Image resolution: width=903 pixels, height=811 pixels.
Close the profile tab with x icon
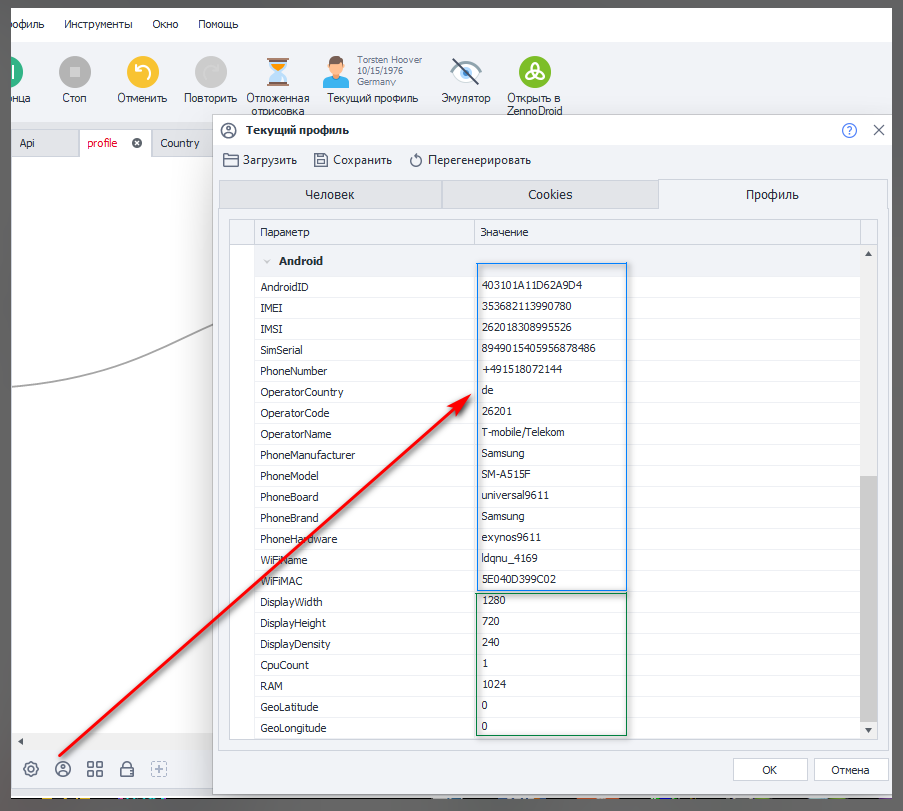[136, 143]
